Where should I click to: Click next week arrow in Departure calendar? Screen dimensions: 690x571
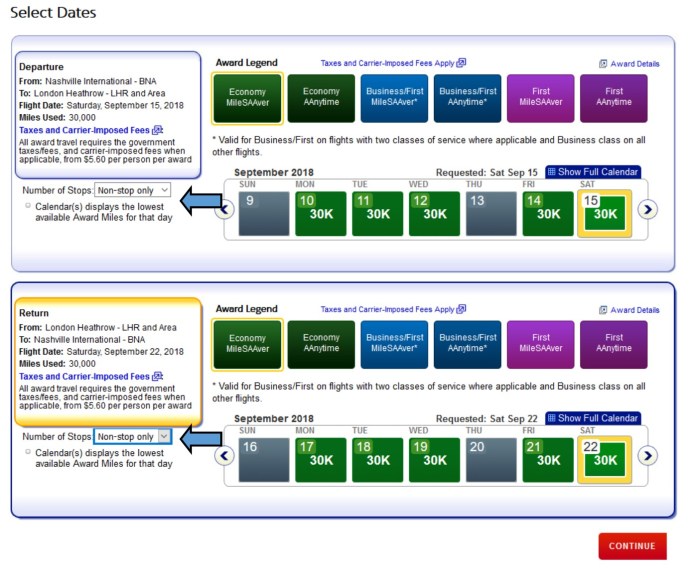click(x=648, y=209)
